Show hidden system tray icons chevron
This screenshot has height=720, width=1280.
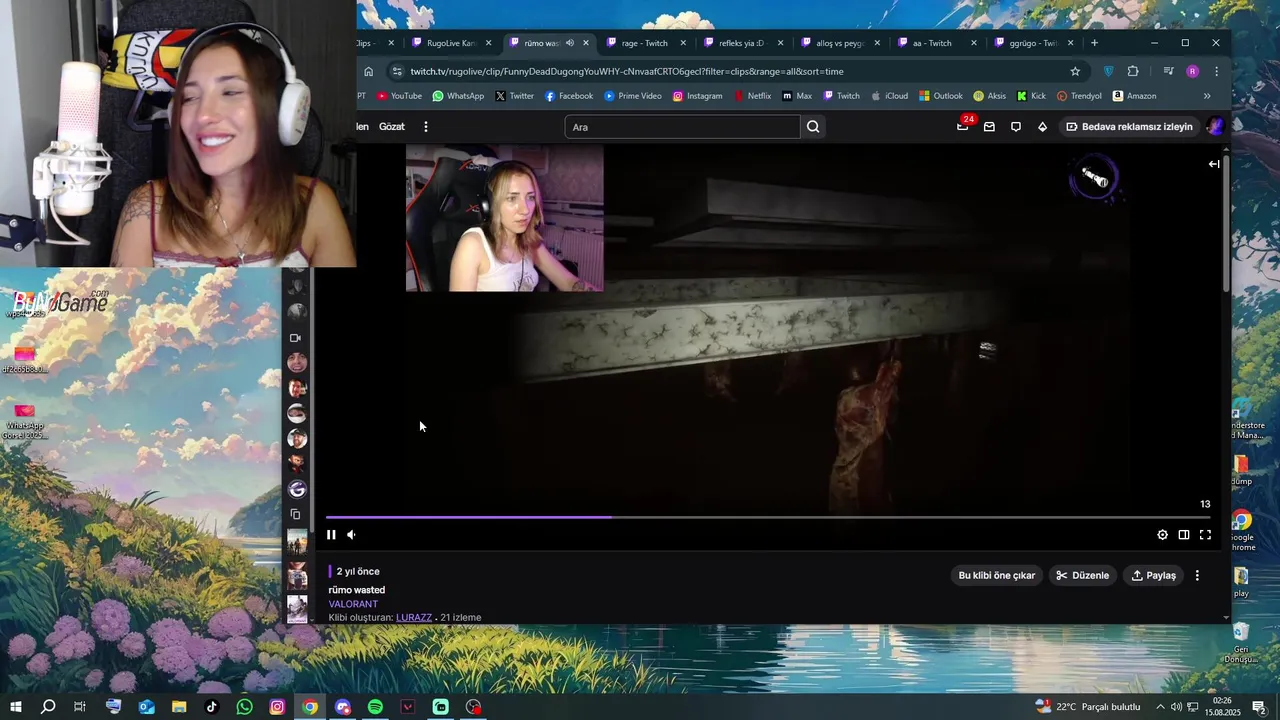[1160, 707]
